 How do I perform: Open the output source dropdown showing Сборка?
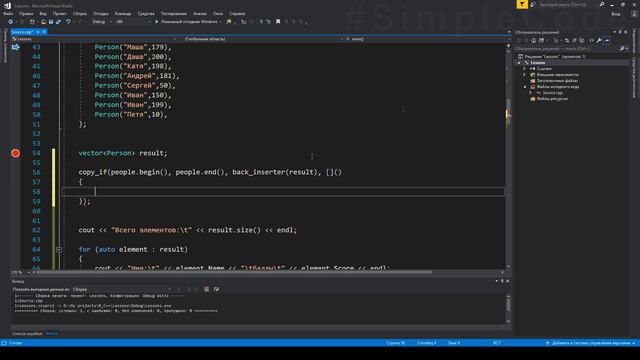122,289
